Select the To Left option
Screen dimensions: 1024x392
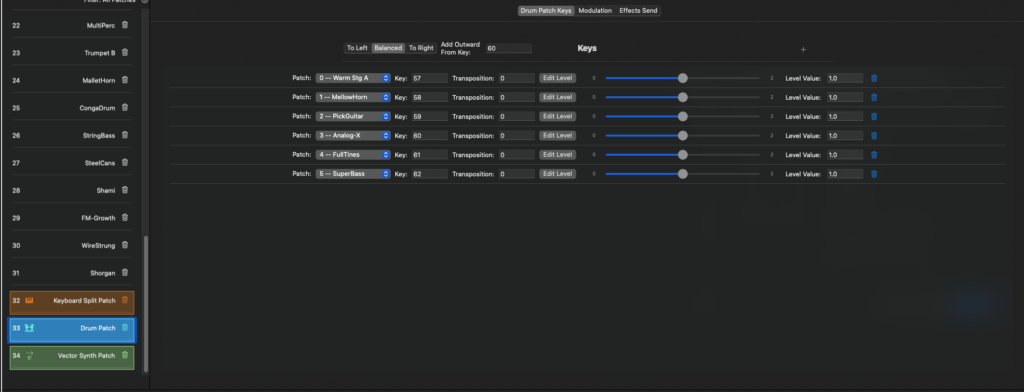click(357, 48)
